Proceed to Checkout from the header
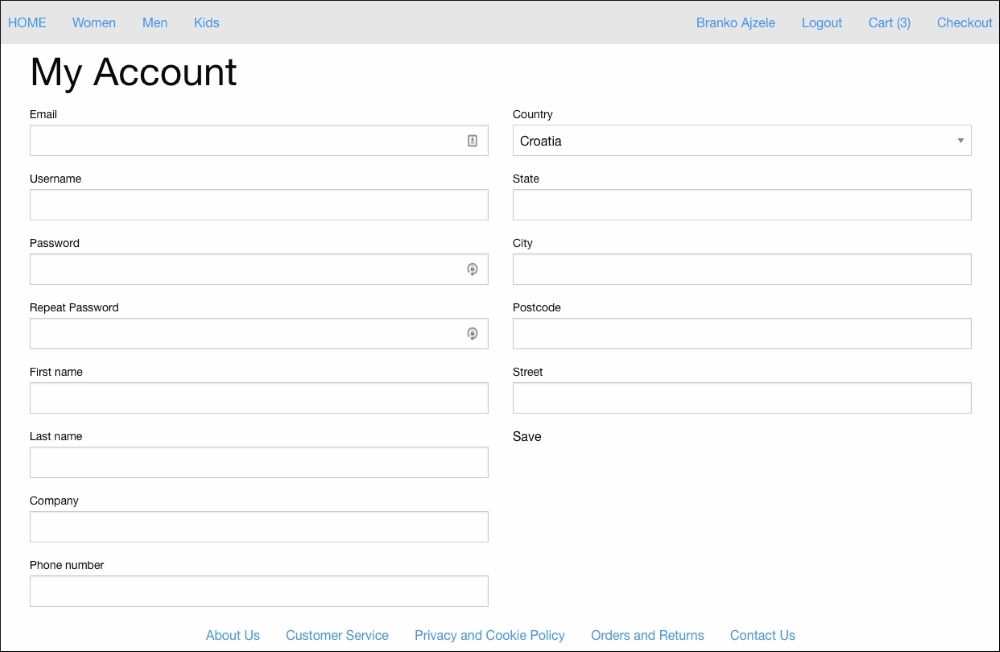The image size is (1000, 652). tap(963, 22)
